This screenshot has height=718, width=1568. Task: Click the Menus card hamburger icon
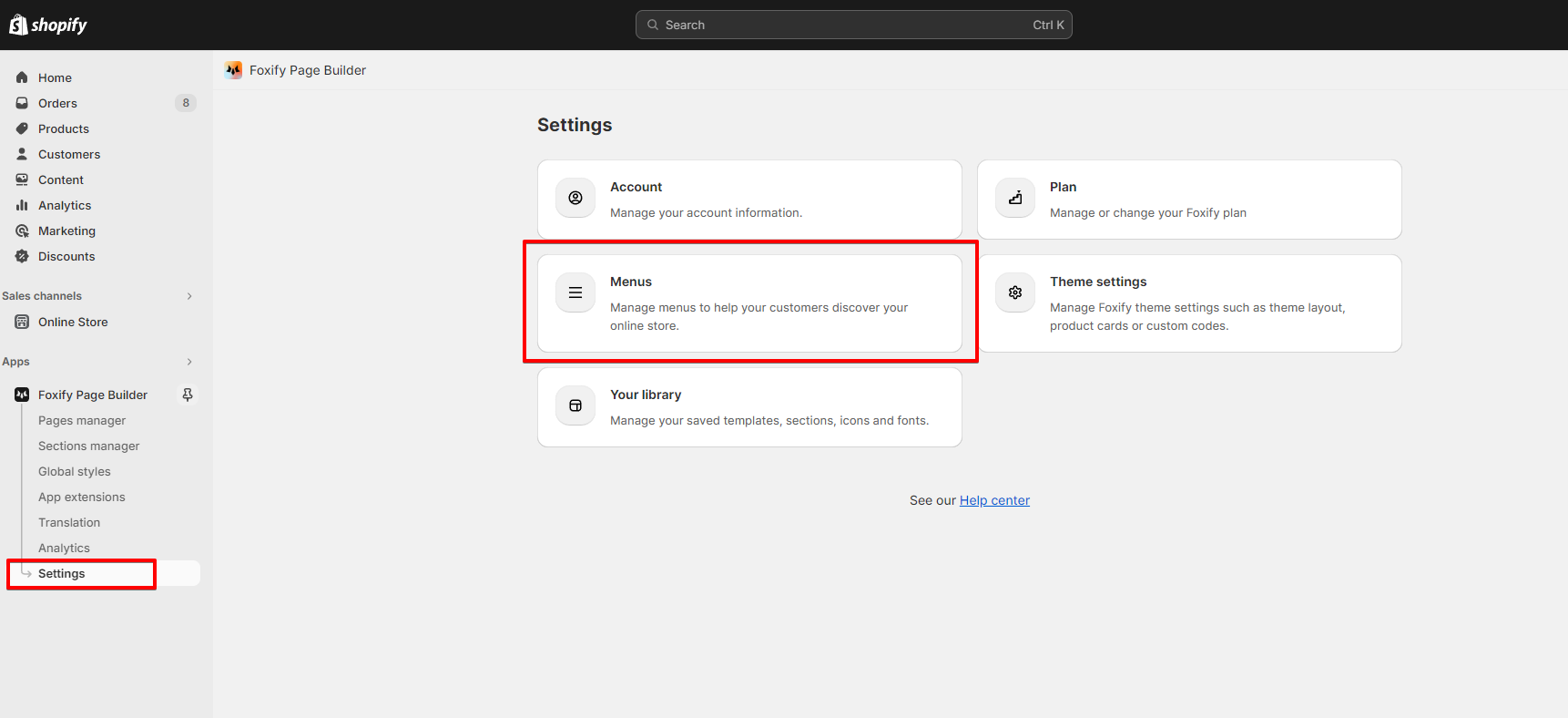coord(575,292)
